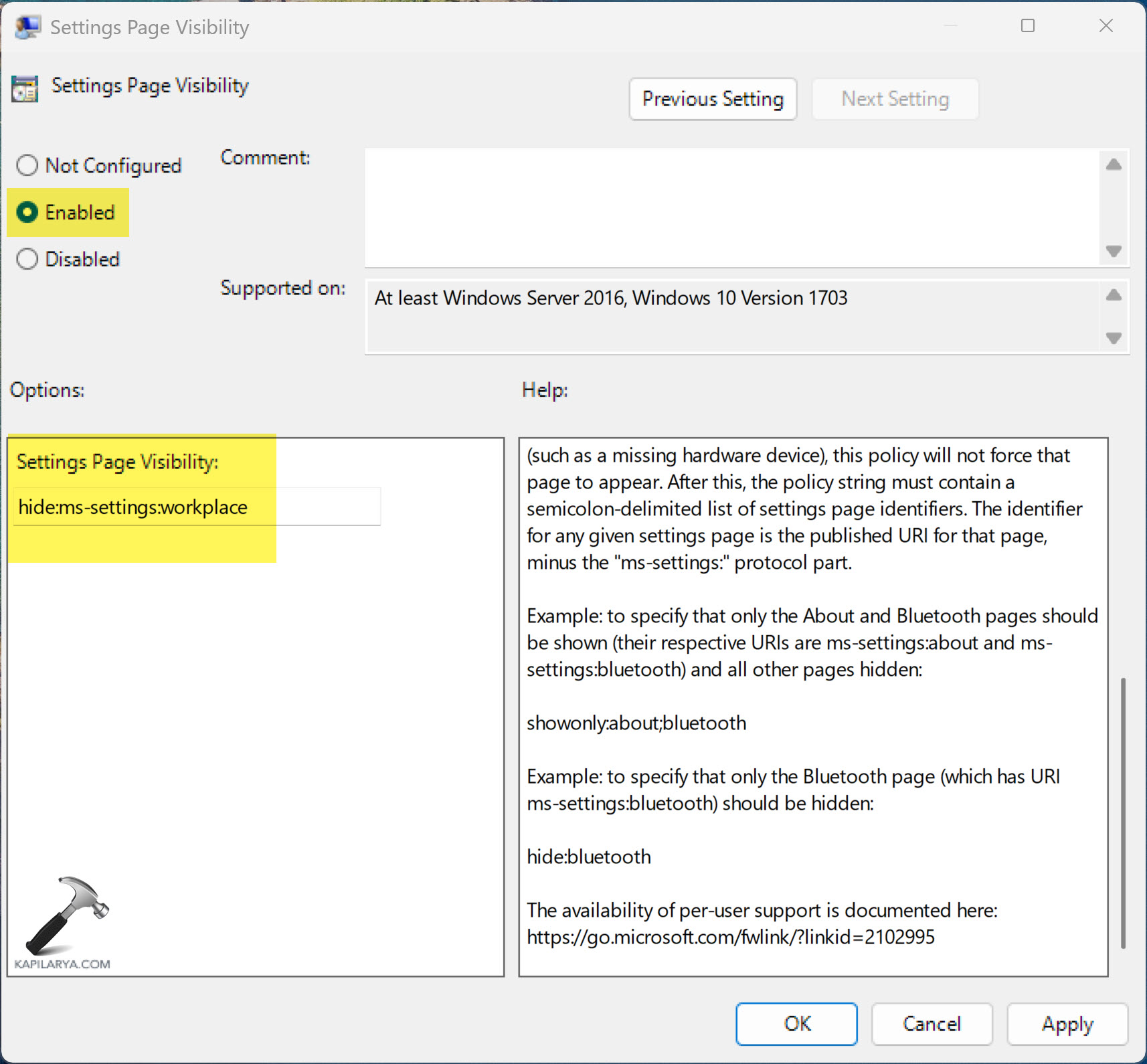Image resolution: width=1147 pixels, height=1064 pixels.
Task: Select the Enabled radio button
Action: 27,212
